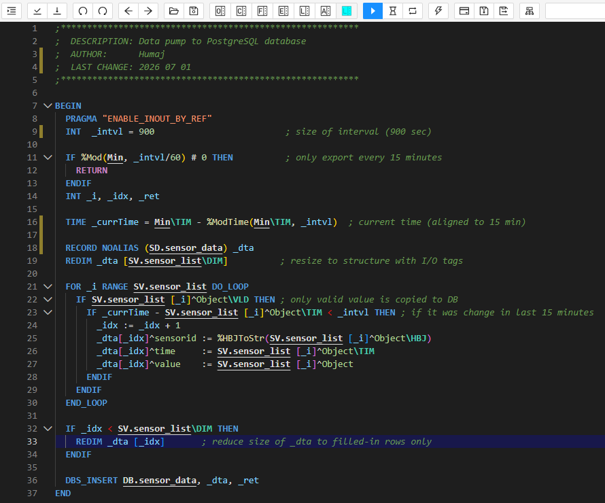Click line number 1 in the gutter
Viewport: 605px width, 503px height.
[x=35, y=28]
